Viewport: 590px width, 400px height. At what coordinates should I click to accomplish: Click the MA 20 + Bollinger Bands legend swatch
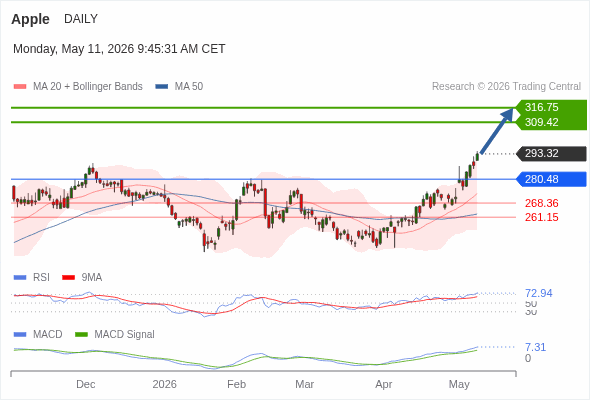click(x=20, y=87)
